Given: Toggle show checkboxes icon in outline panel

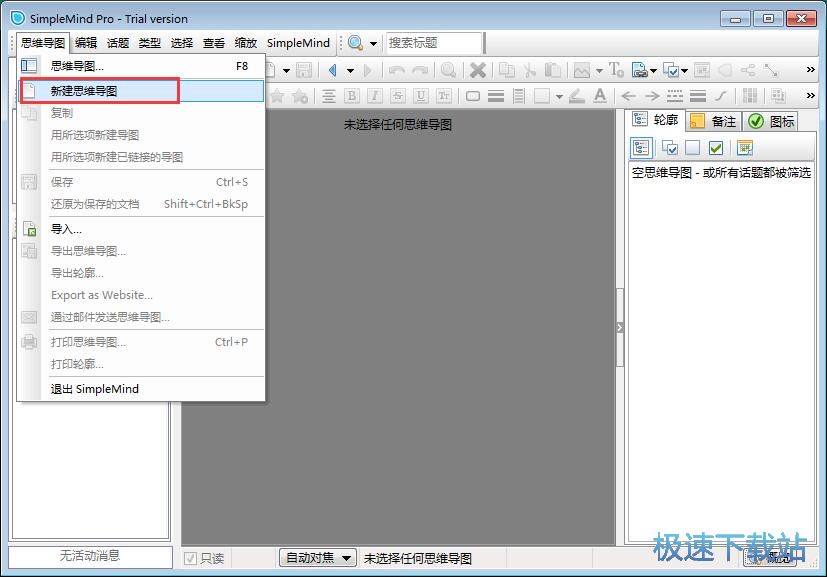Looking at the screenshot, I should (670, 148).
